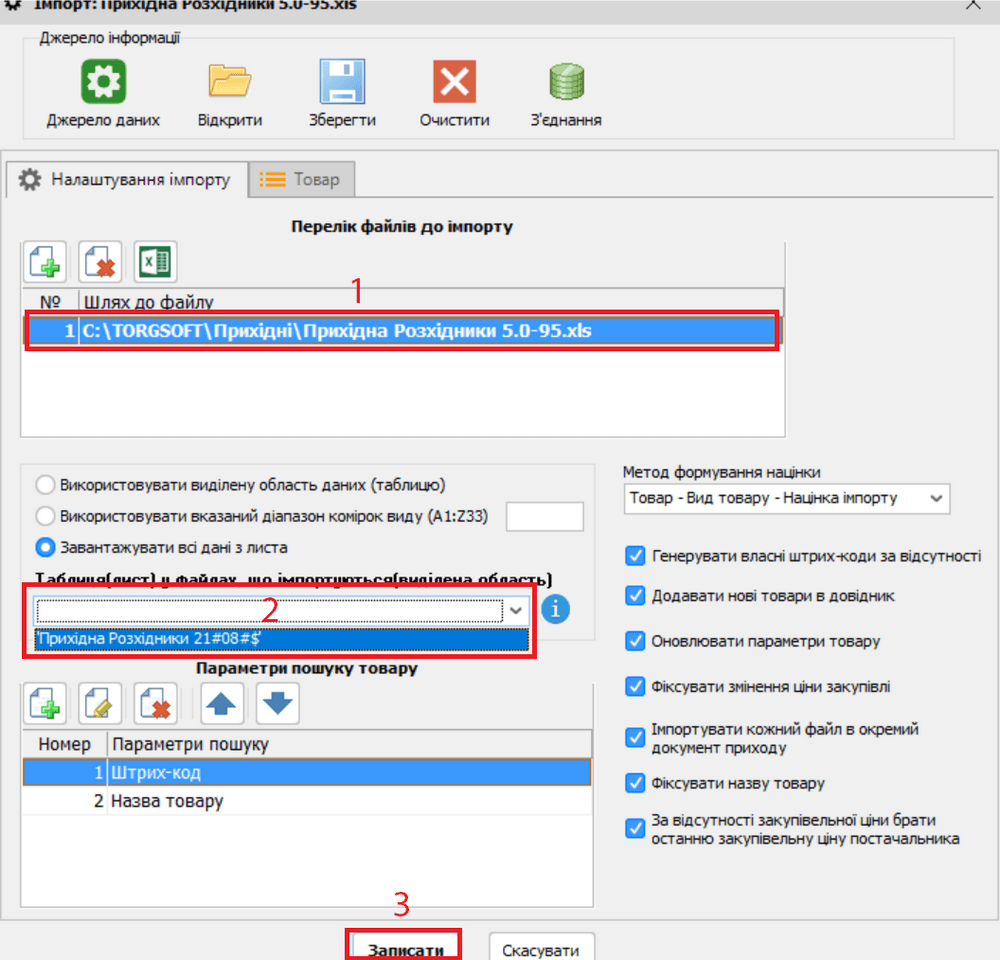
Task: Select Використовувати виділену область даних radio option
Action: pos(46,485)
